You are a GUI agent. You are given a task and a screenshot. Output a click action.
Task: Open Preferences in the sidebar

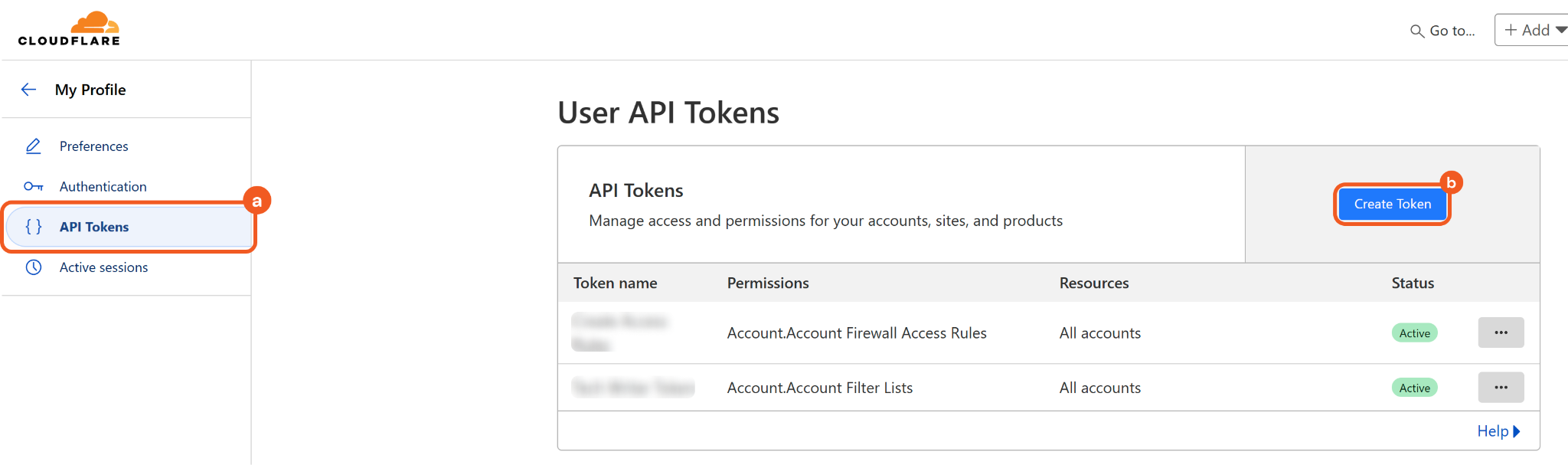pos(93,146)
